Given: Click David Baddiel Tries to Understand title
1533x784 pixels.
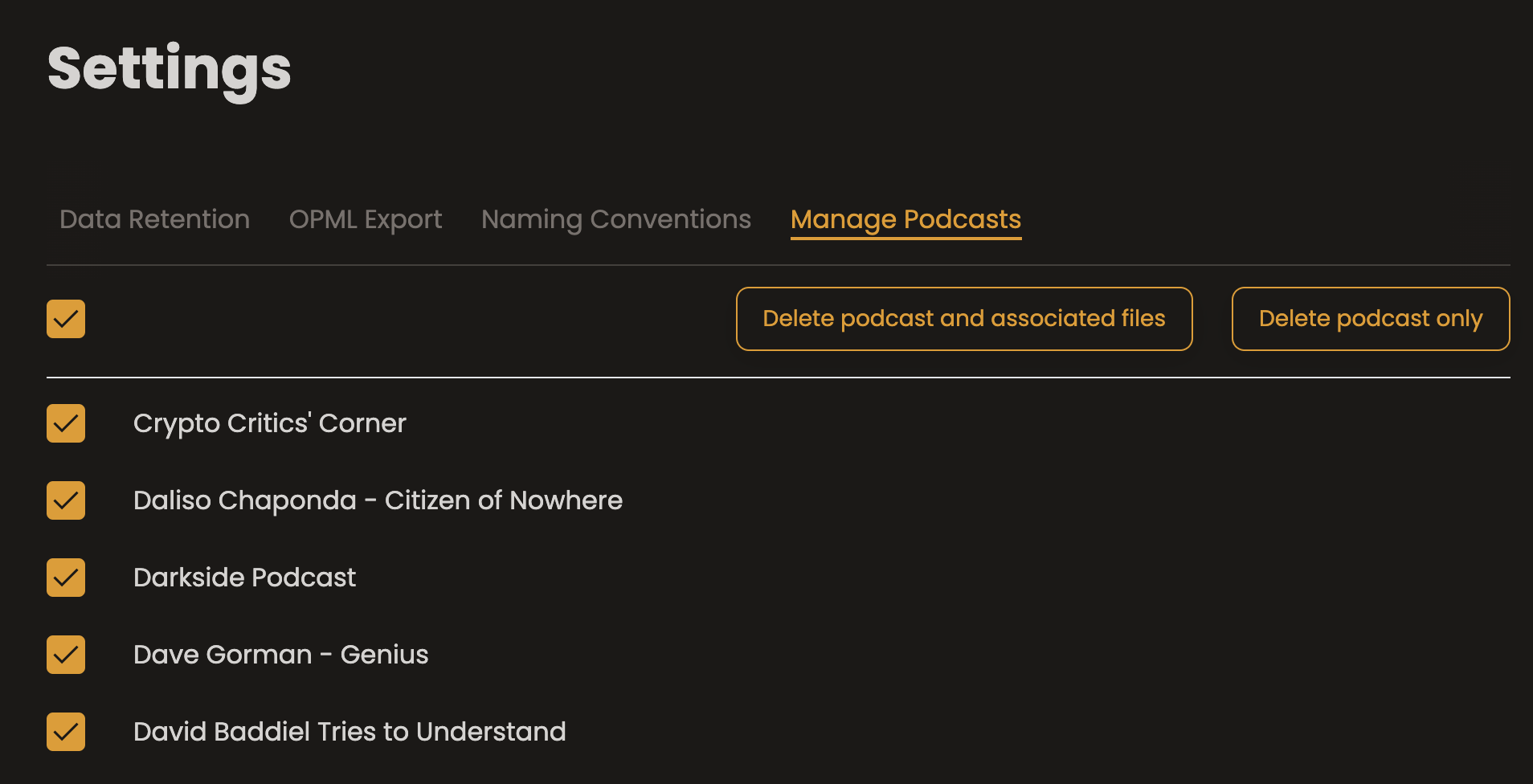Looking at the screenshot, I should point(350,732).
